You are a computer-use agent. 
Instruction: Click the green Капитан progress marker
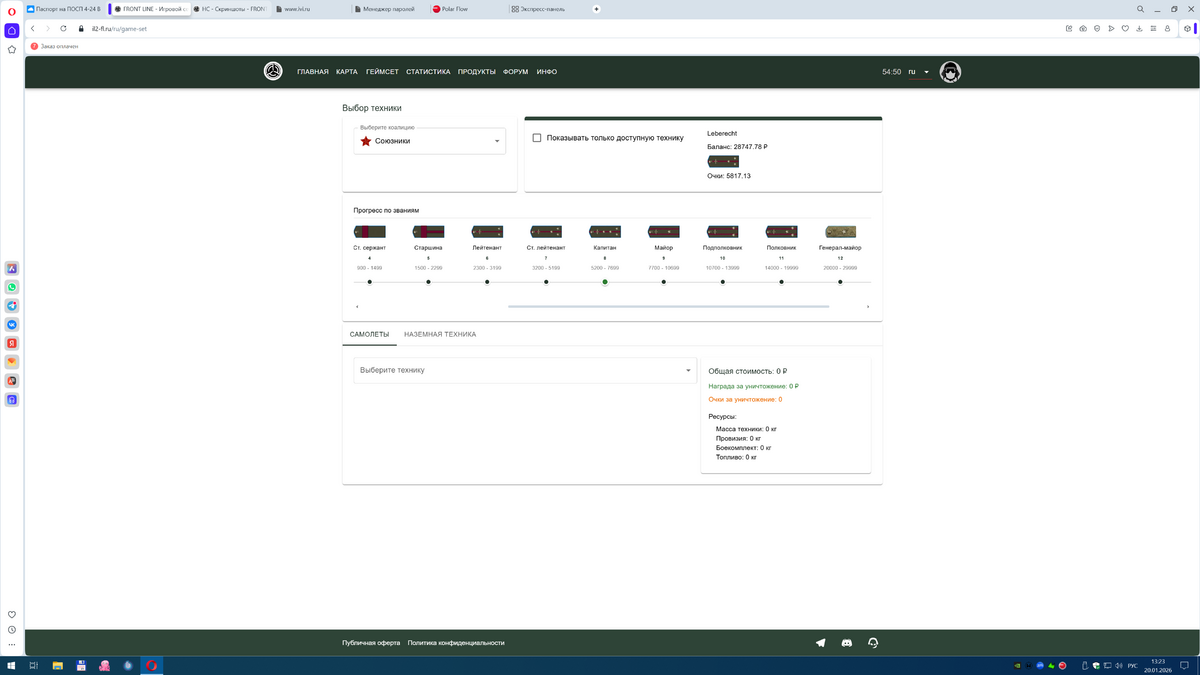605,282
